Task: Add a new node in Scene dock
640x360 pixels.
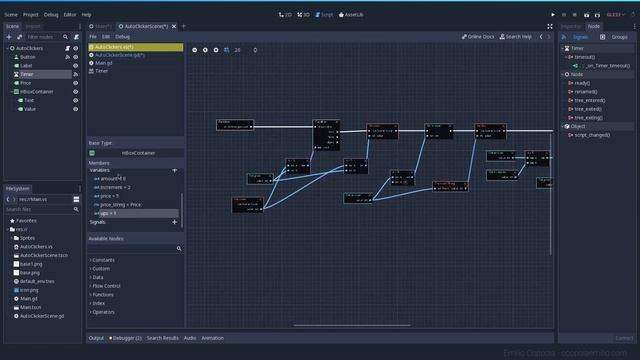Action: [9, 37]
